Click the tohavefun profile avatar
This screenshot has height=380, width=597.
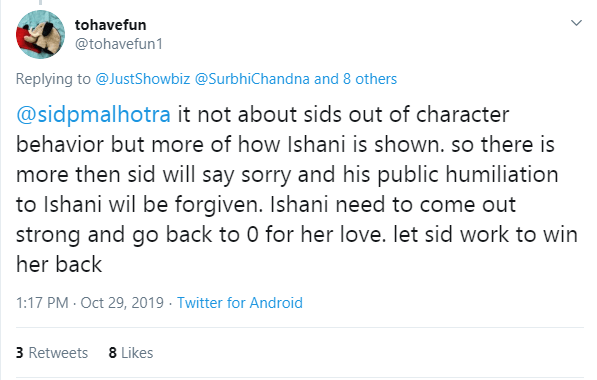click(40, 34)
